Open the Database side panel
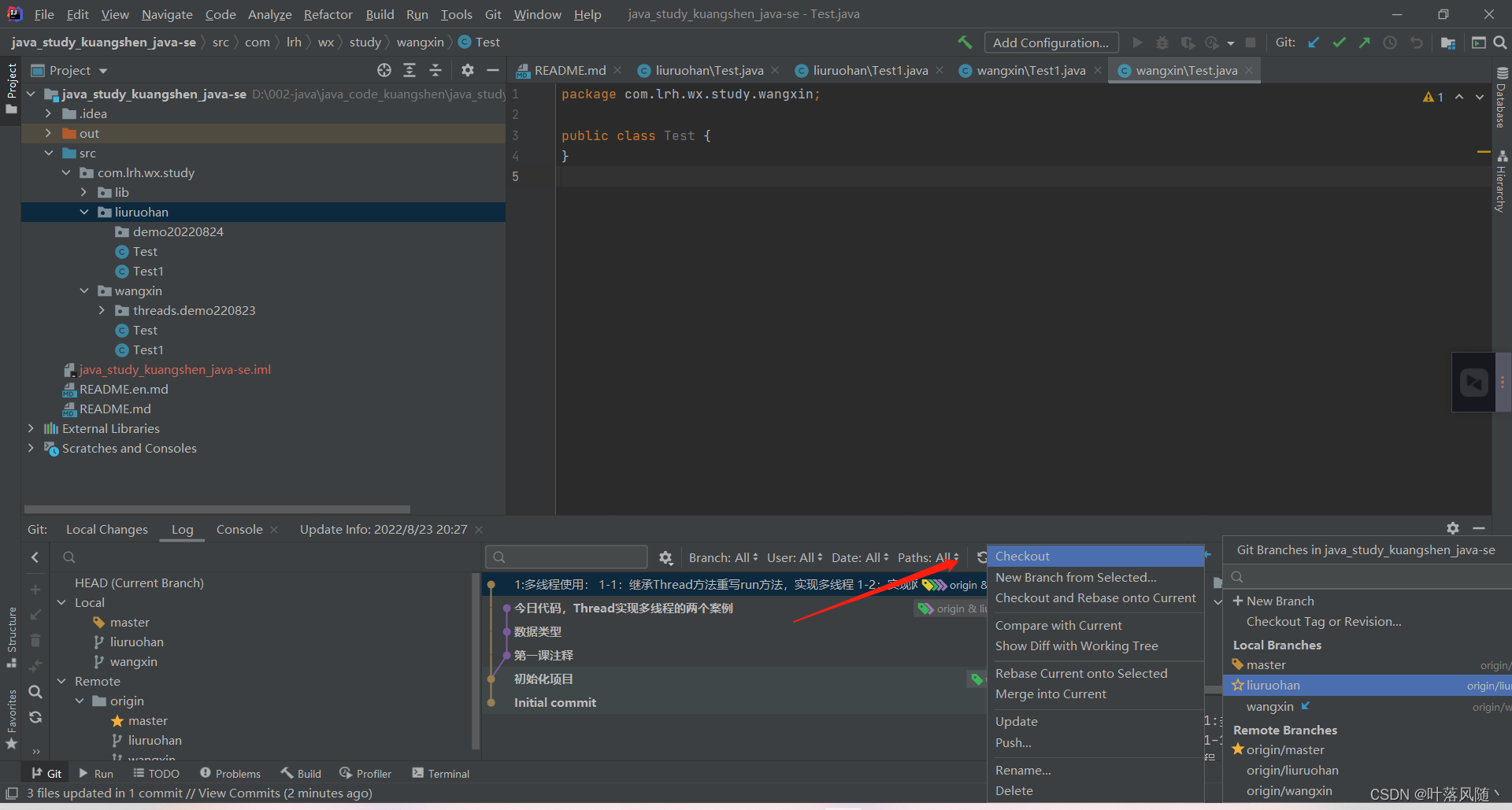This screenshot has width=1512, height=810. (x=1502, y=96)
